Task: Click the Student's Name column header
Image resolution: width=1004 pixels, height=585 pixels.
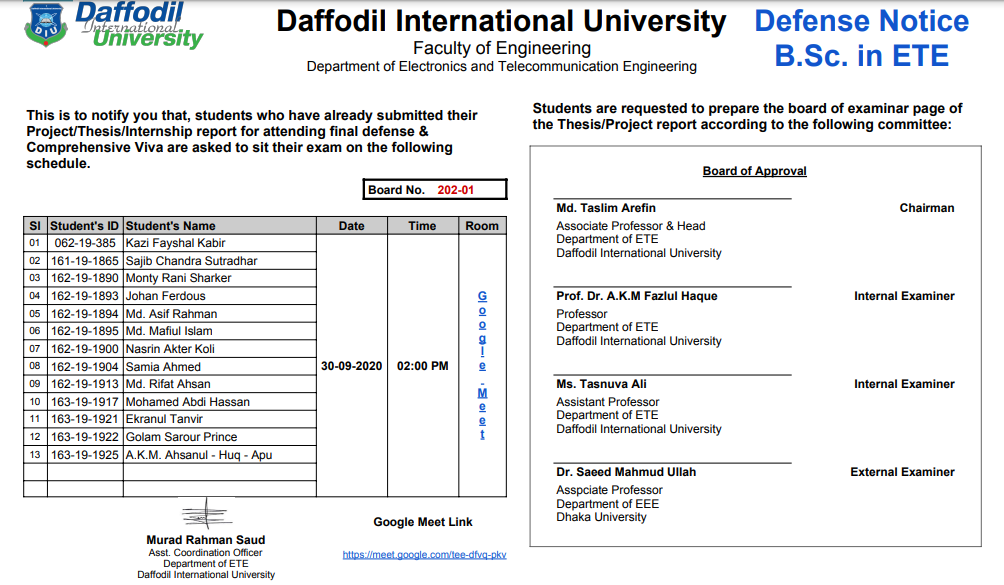Action: [x=171, y=226]
